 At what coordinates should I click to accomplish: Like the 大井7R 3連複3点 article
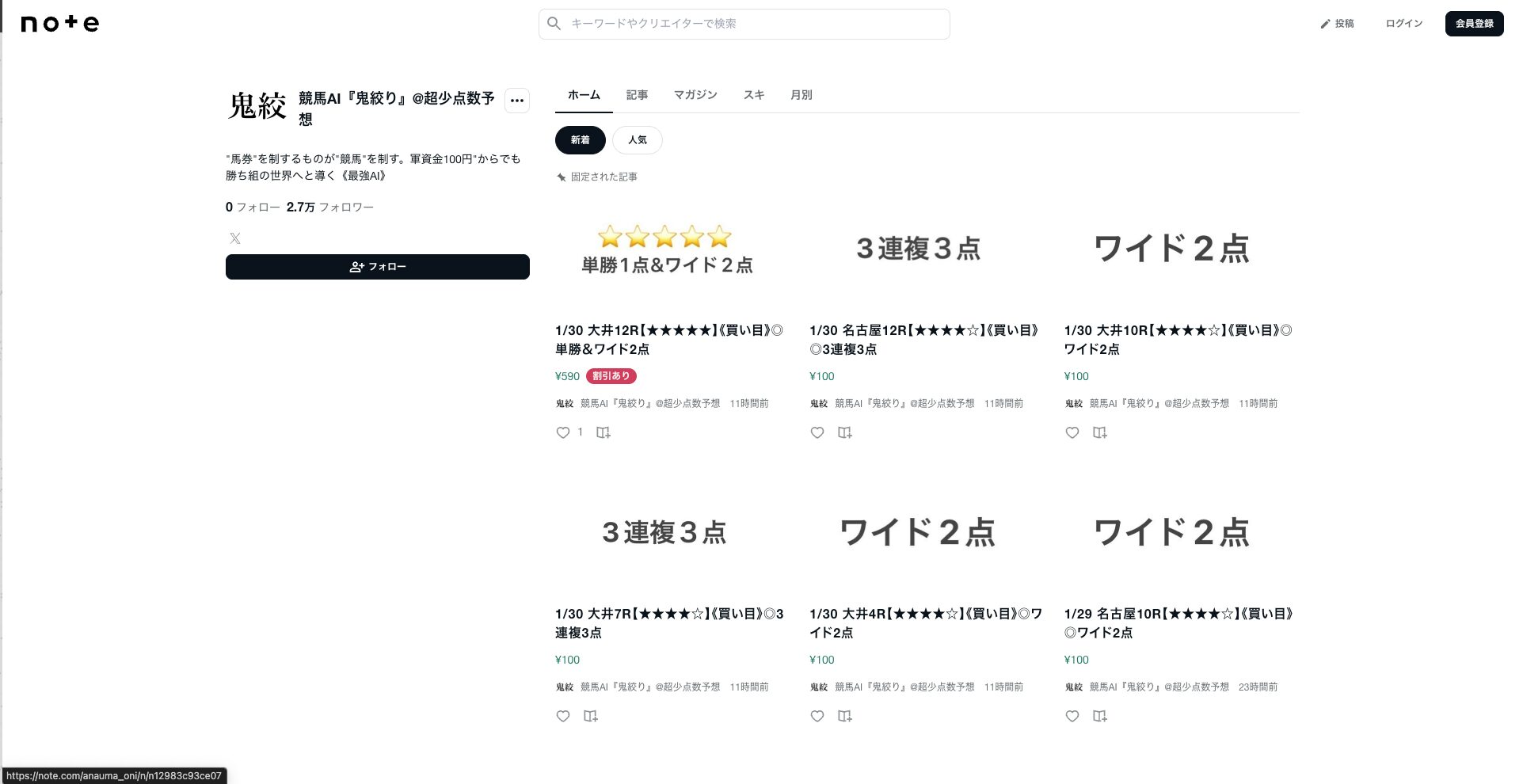pos(563,716)
